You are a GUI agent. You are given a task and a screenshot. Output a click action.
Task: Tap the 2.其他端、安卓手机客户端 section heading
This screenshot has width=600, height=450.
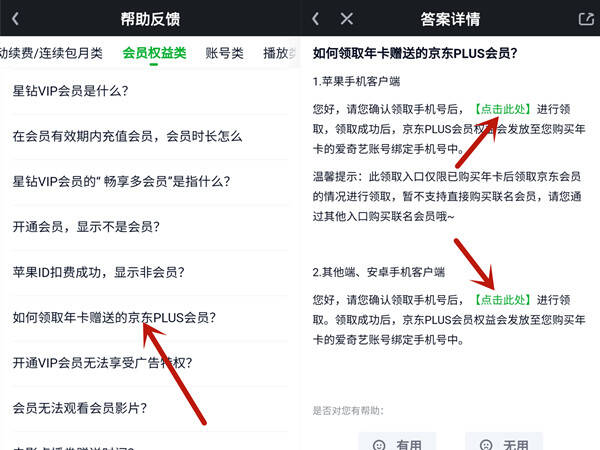click(x=379, y=272)
